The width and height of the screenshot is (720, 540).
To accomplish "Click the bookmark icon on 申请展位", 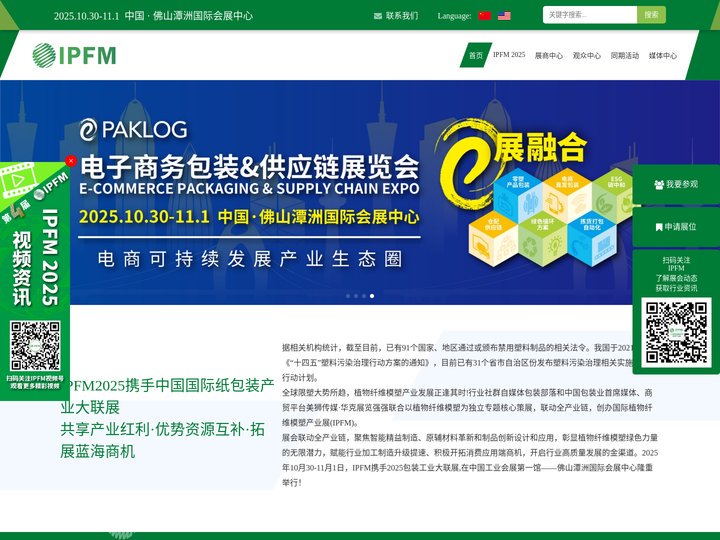I will click(x=659, y=227).
